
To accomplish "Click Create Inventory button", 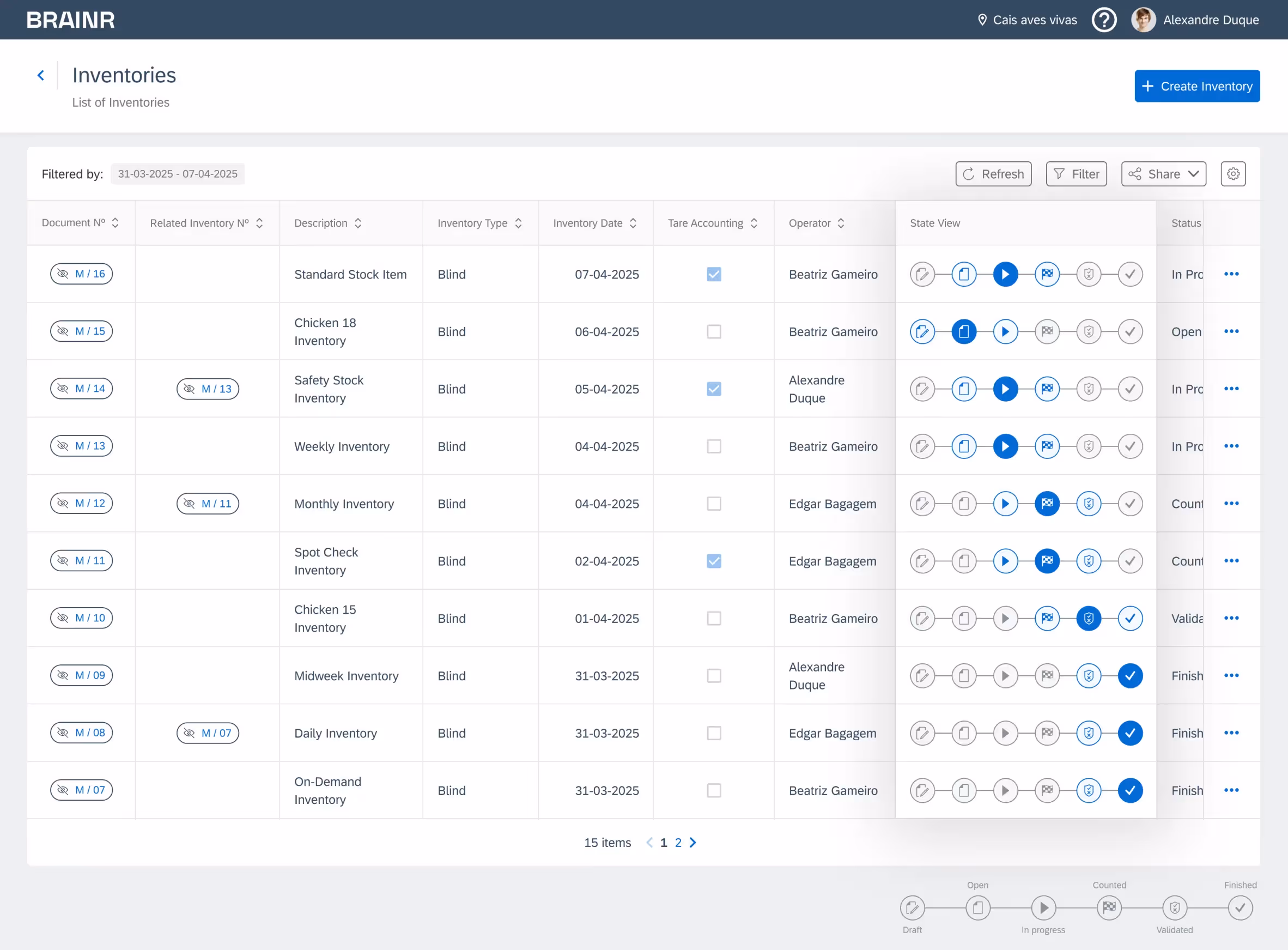I will click(x=1196, y=86).
